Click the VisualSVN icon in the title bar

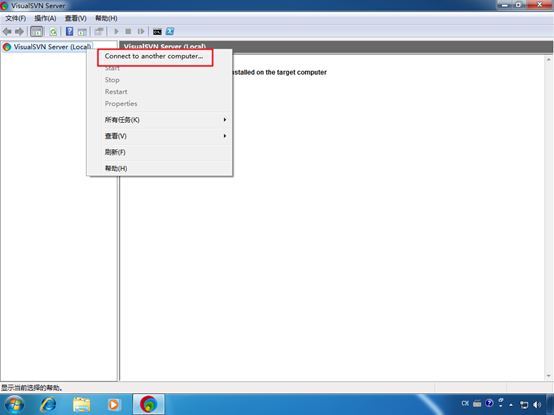click(4, 6)
